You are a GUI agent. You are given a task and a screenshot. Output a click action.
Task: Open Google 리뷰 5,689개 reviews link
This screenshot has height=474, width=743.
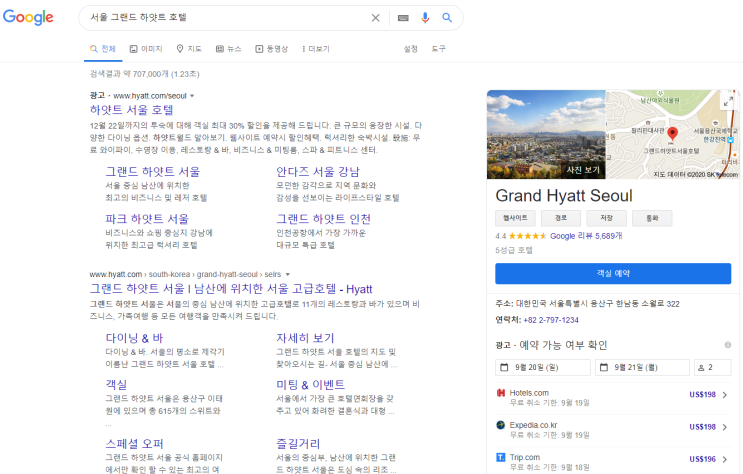[x=586, y=236]
